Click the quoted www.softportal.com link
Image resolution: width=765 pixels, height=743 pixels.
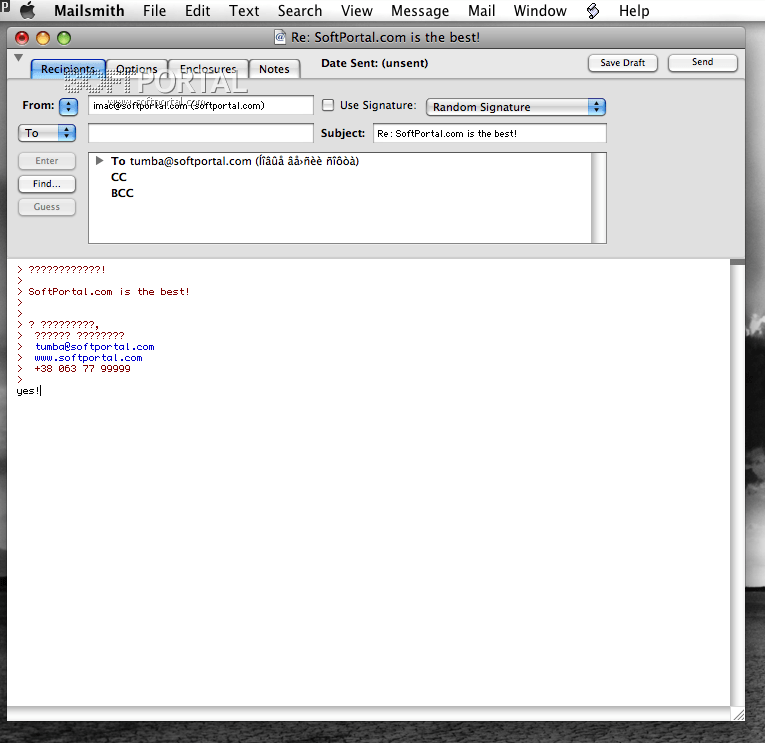tap(88, 358)
